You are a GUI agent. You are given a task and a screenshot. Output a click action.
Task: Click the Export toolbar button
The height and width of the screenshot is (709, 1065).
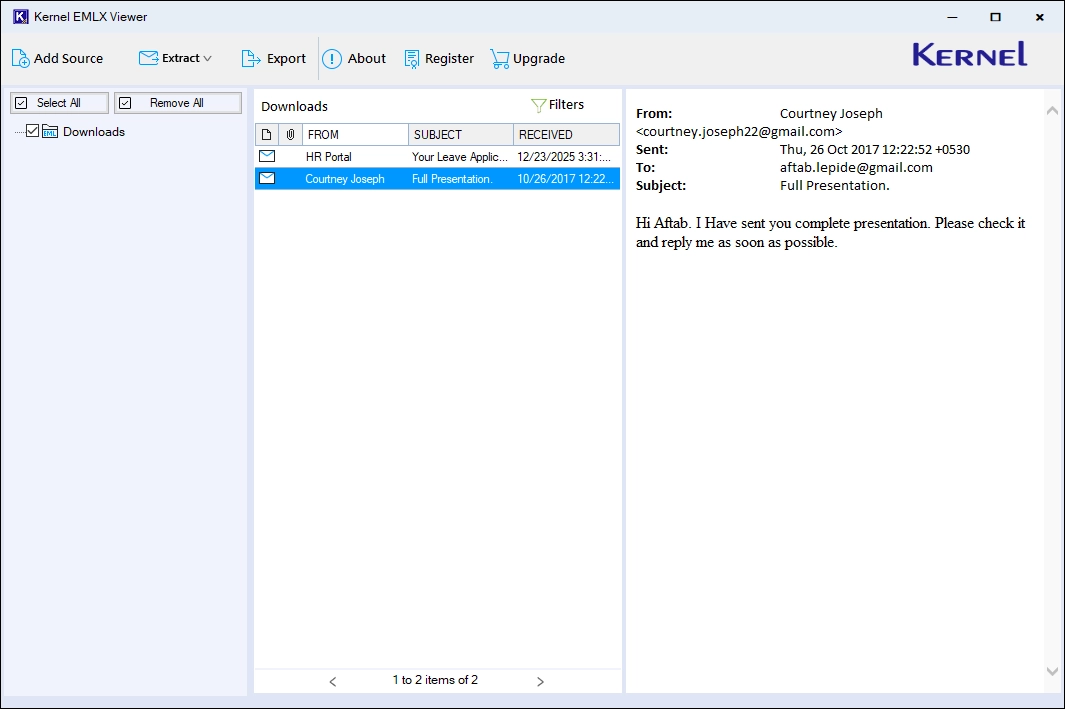pyautogui.click(x=274, y=58)
